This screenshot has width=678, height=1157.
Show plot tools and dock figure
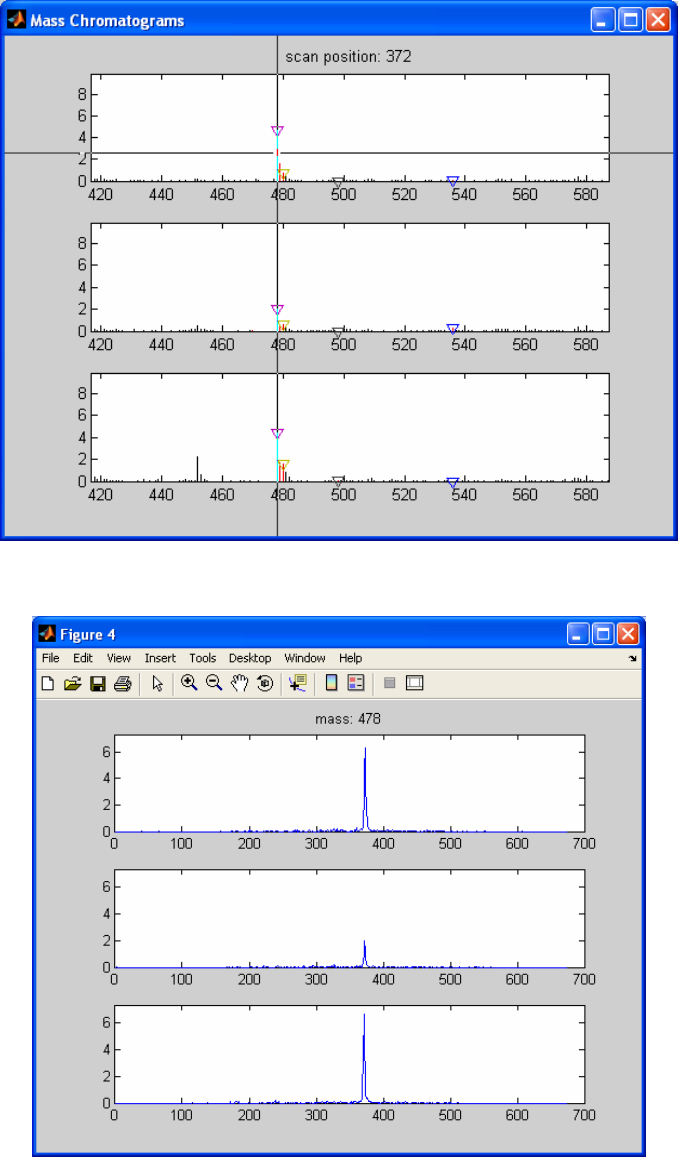(x=415, y=683)
